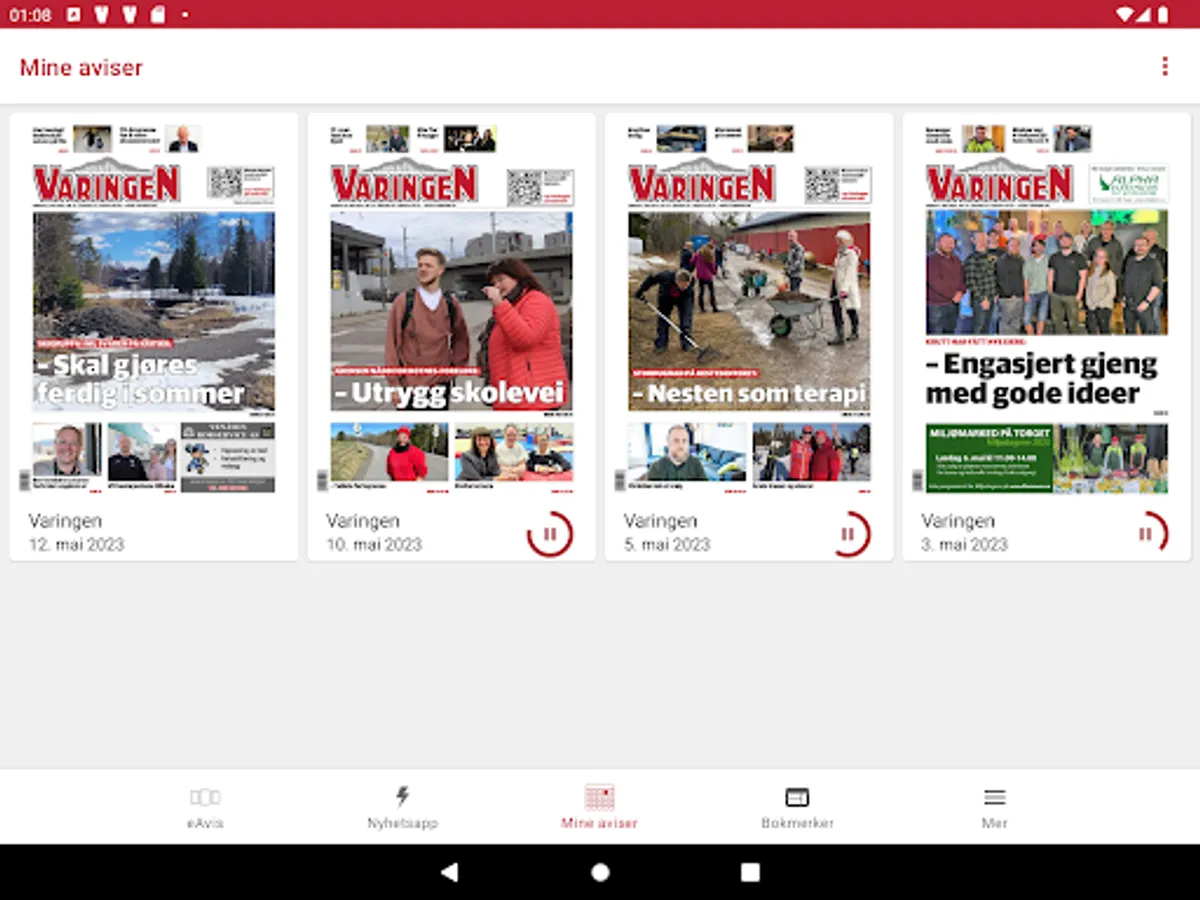
Task: Select the Mine aviser grid icon
Action: click(x=599, y=796)
